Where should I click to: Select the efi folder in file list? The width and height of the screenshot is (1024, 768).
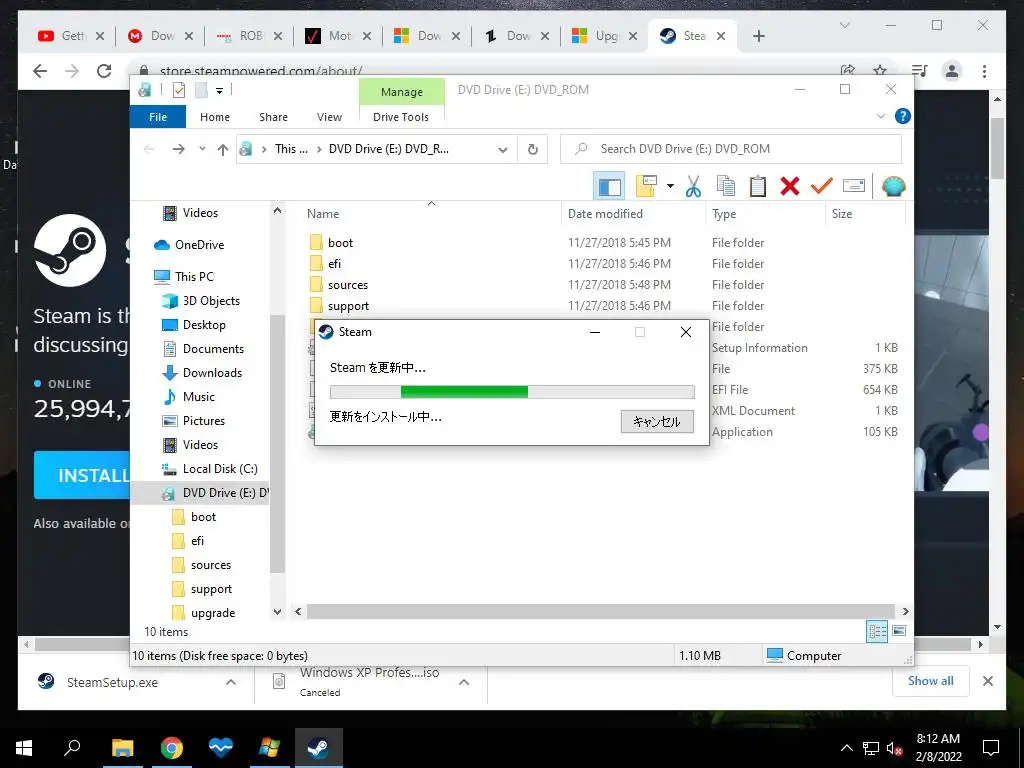(334, 264)
